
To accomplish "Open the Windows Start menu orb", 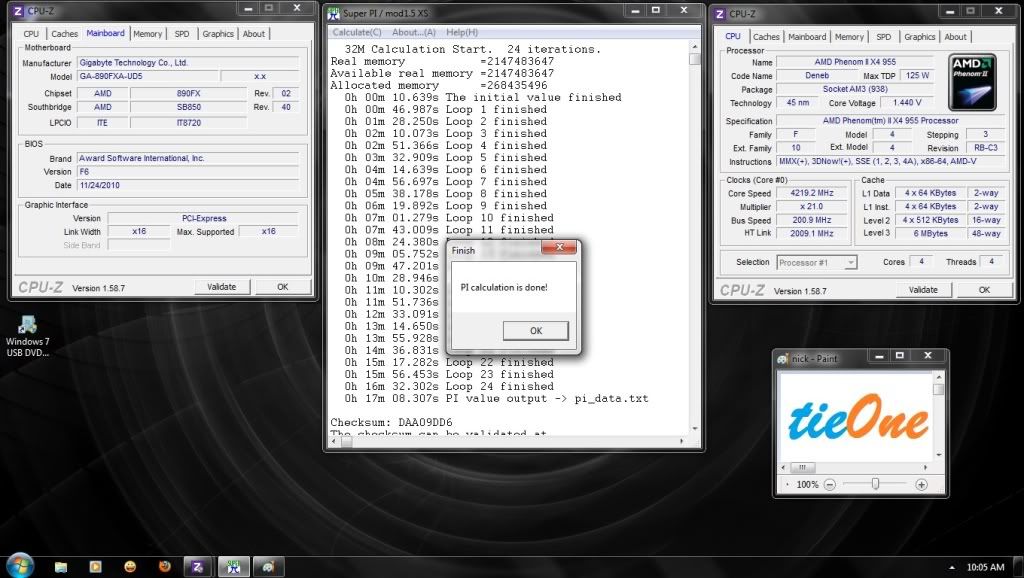I will point(20,565).
